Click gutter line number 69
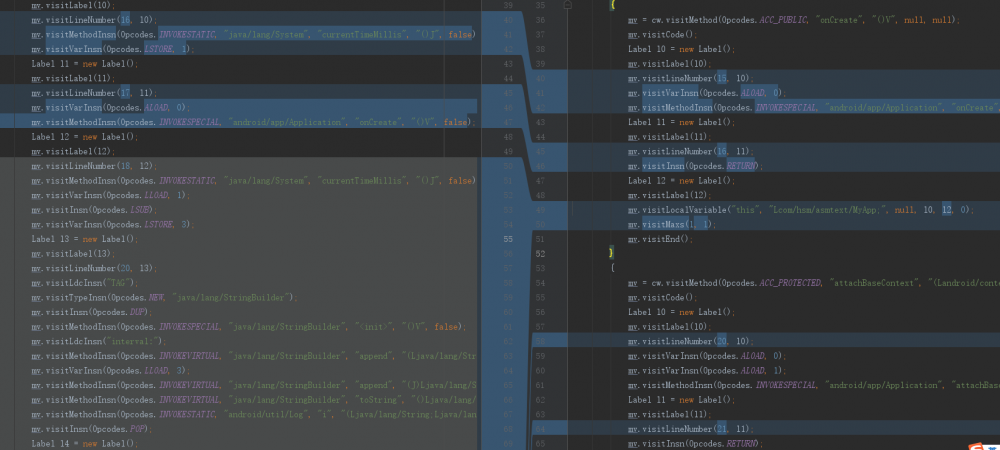Screen dimensions: 1000x450 508,444
